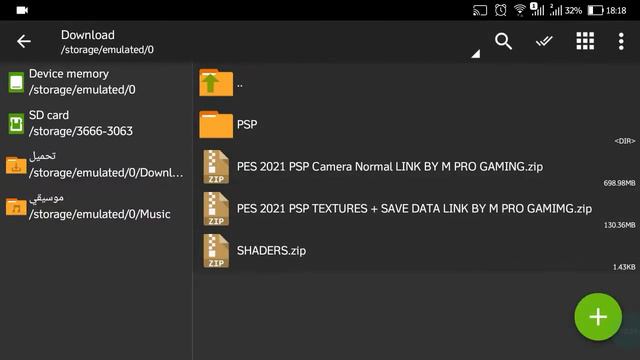Tap the battery status icon

(596, 10)
